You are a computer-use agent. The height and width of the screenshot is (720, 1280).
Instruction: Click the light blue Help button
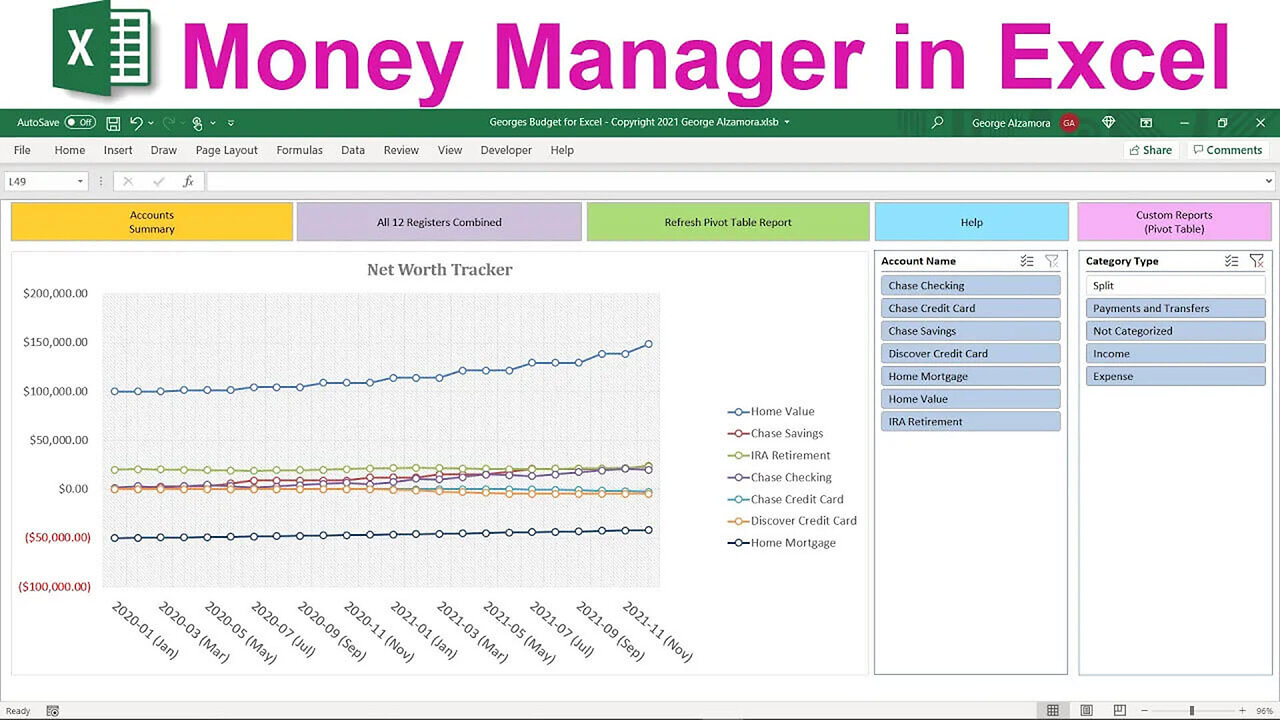pos(972,222)
